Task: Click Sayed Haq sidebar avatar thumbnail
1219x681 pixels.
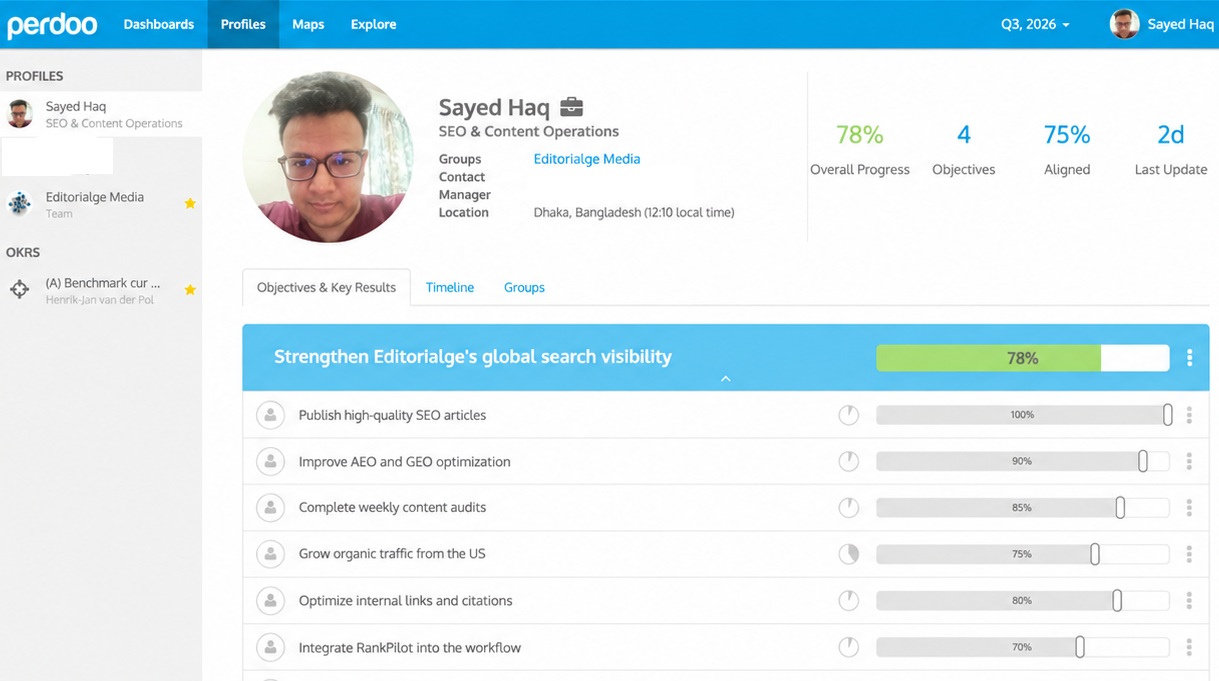Action: [20, 114]
